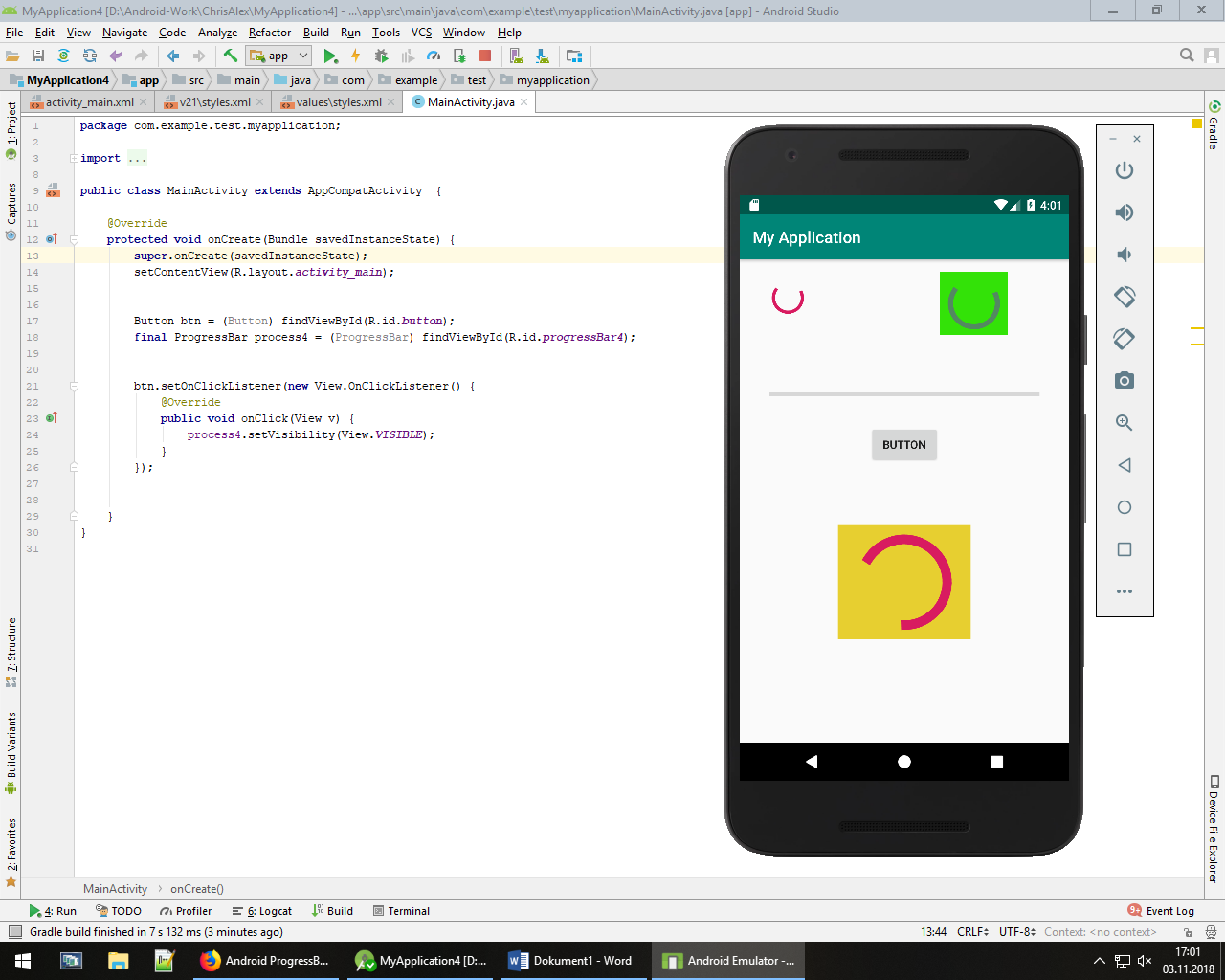This screenshot has height=980, width=1225.
Task: Toggle the Gradle tool window
Action: (1214, 124)
